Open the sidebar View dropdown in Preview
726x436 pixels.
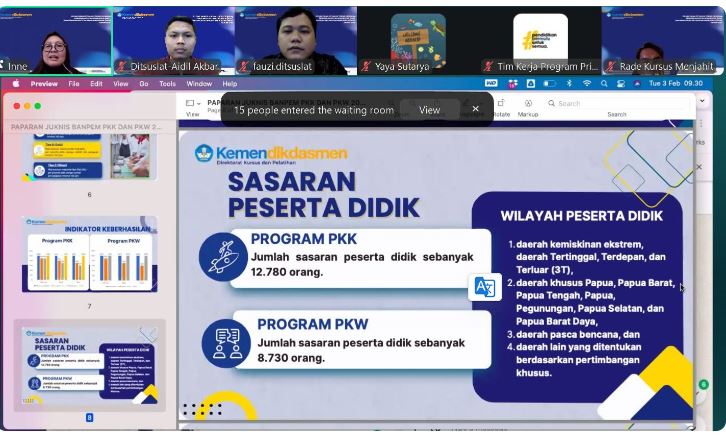coord(193,108)
